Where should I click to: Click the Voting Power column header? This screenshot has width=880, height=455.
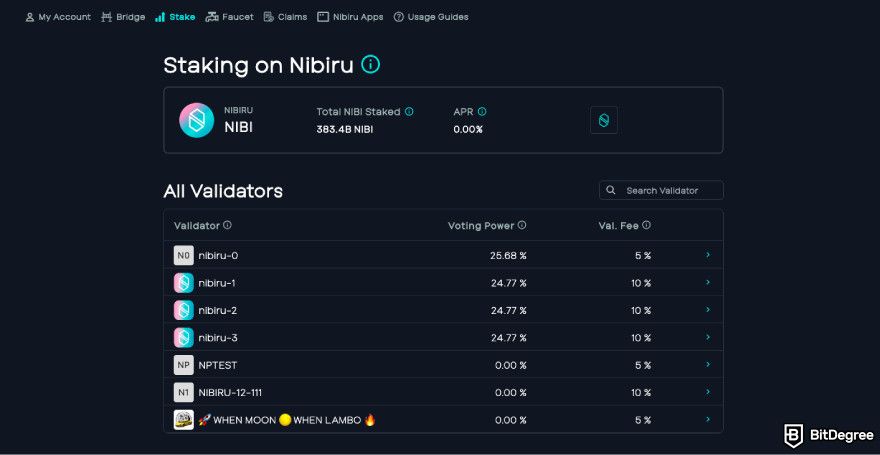(481, 226)
